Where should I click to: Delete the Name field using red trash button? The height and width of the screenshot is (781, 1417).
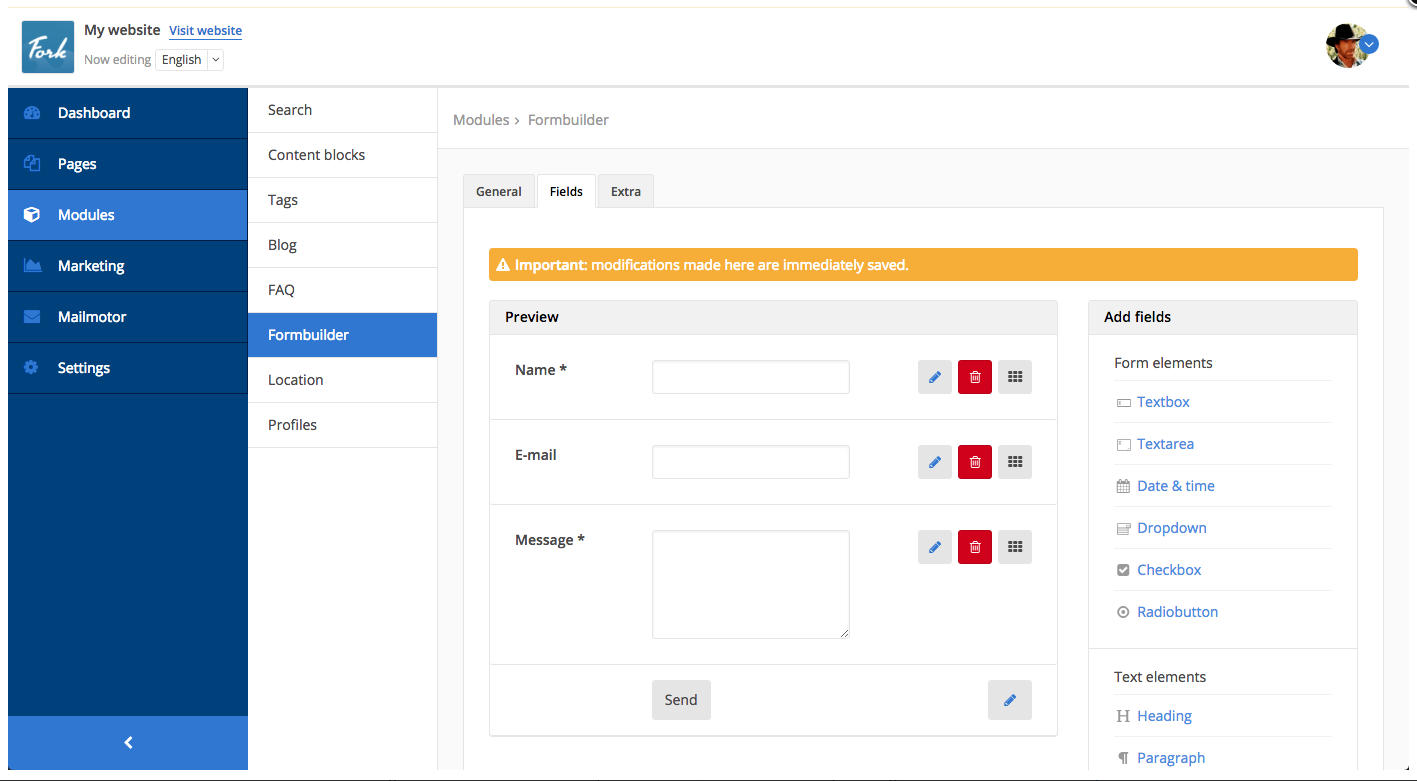pos(975,377)
